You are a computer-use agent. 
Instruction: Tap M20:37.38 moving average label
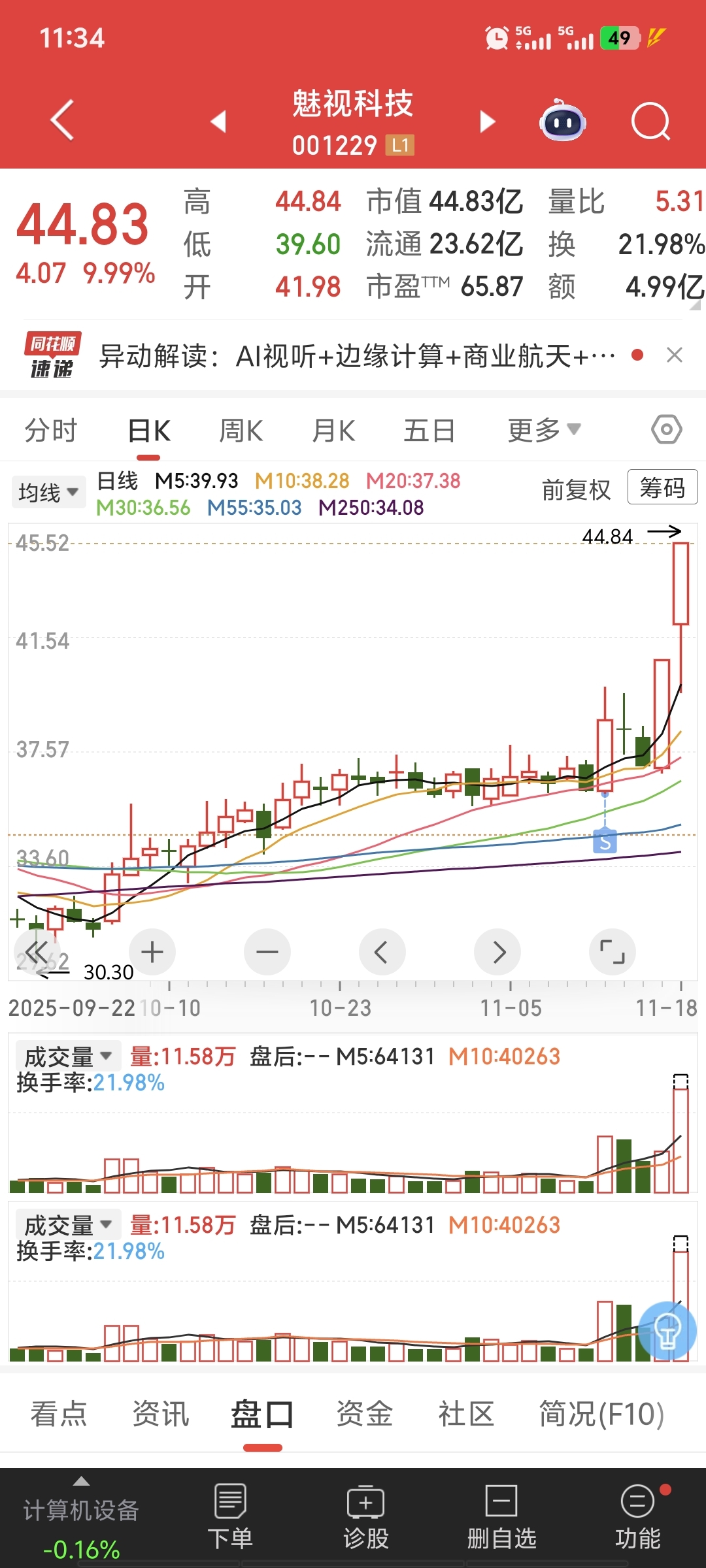tap(413, 482)
